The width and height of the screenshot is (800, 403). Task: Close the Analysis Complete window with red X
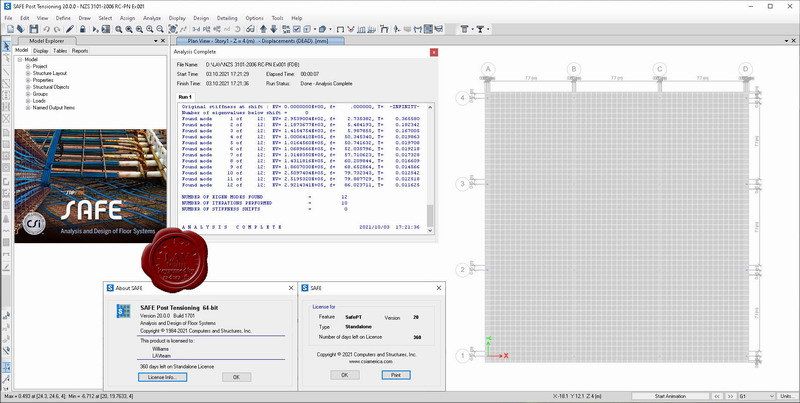point(434,52)
